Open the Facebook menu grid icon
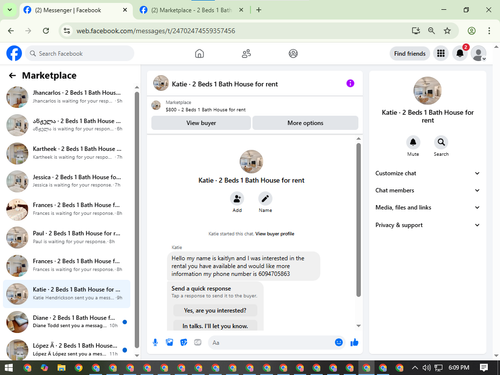The height and width of the screenshot is (375, 500). coord(441,53)
